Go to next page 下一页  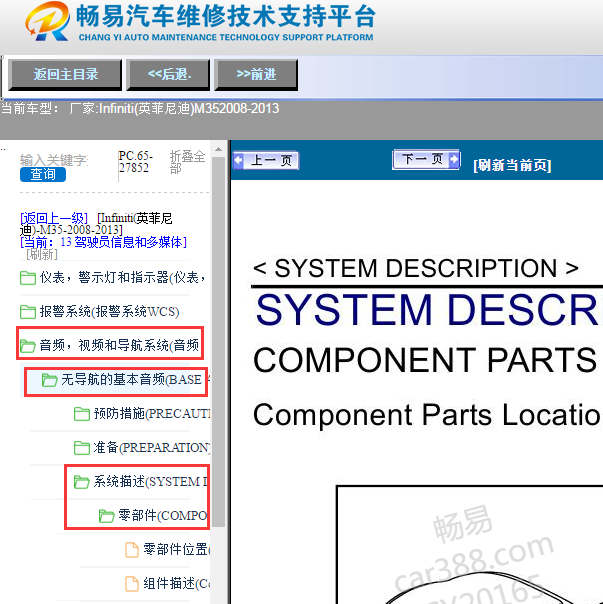coord(426,159)
